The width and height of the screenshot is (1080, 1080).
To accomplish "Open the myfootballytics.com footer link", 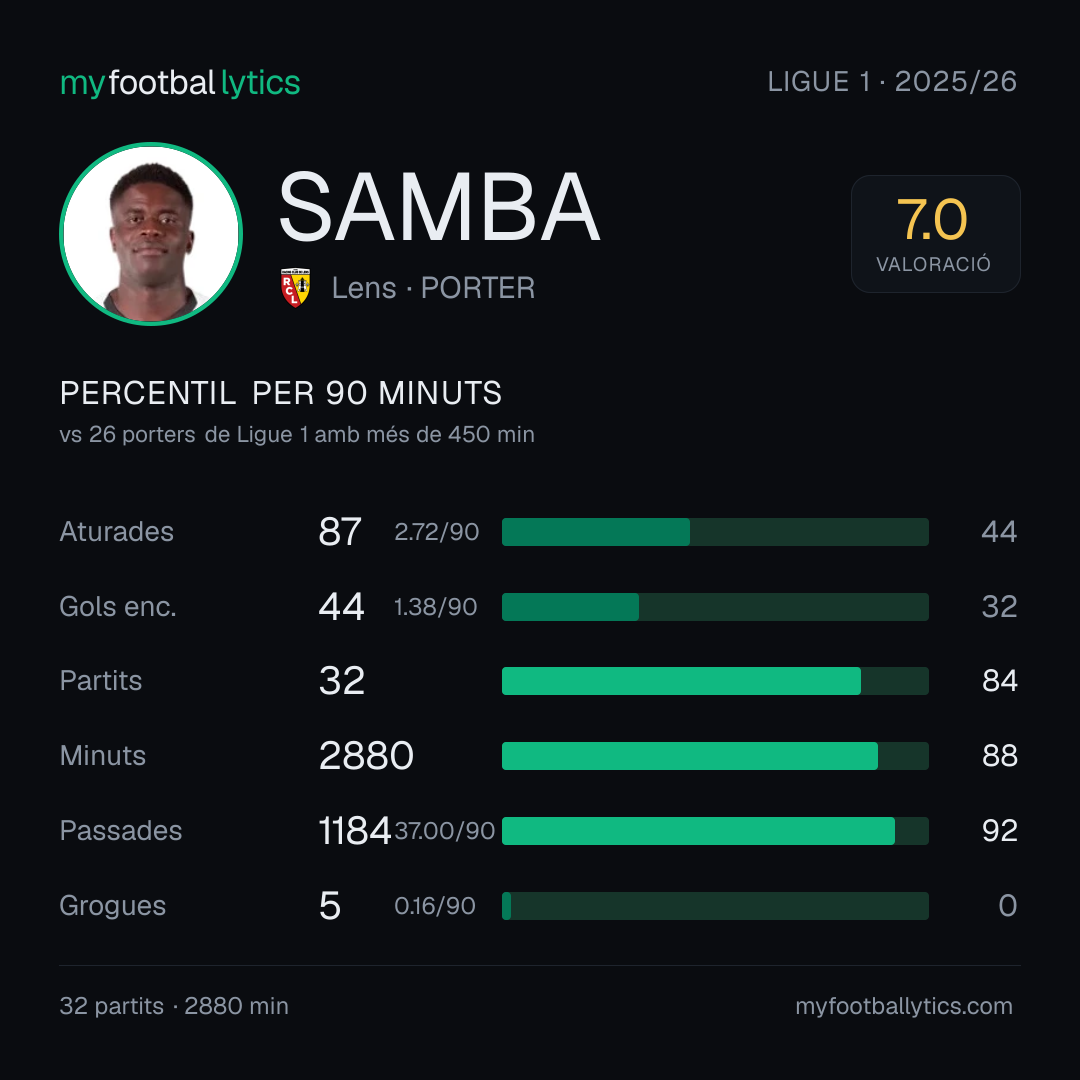I will (x=904, y=1006).
